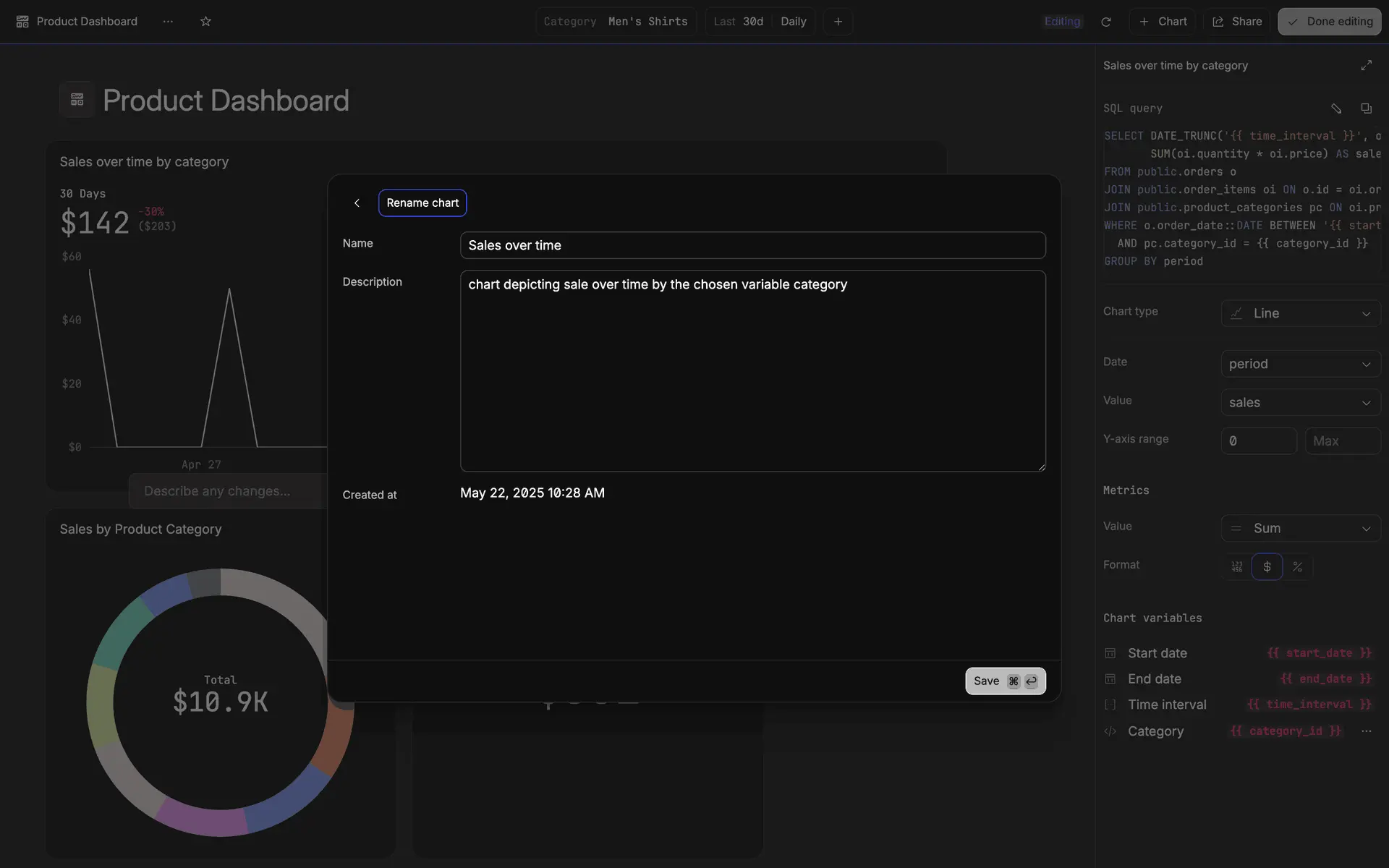1389x868 pixels.
Task: Open the Category variable more options
Action: pyautogui.click(x=1366, y=731)
